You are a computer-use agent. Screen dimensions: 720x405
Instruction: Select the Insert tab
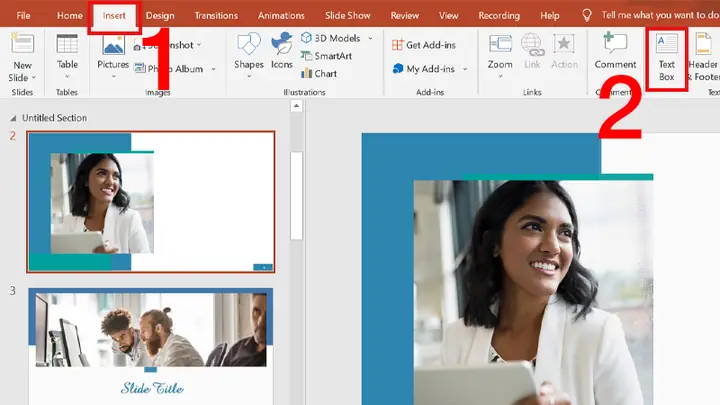point(114,16)
